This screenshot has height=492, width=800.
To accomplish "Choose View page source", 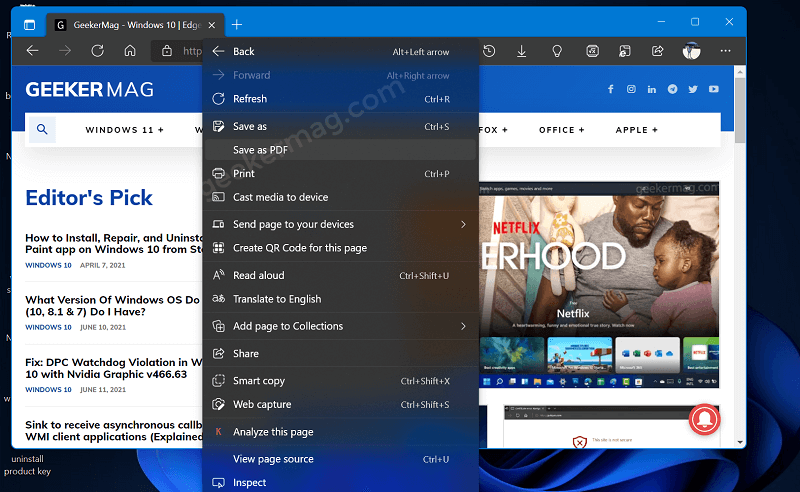I will pos(340,459).
